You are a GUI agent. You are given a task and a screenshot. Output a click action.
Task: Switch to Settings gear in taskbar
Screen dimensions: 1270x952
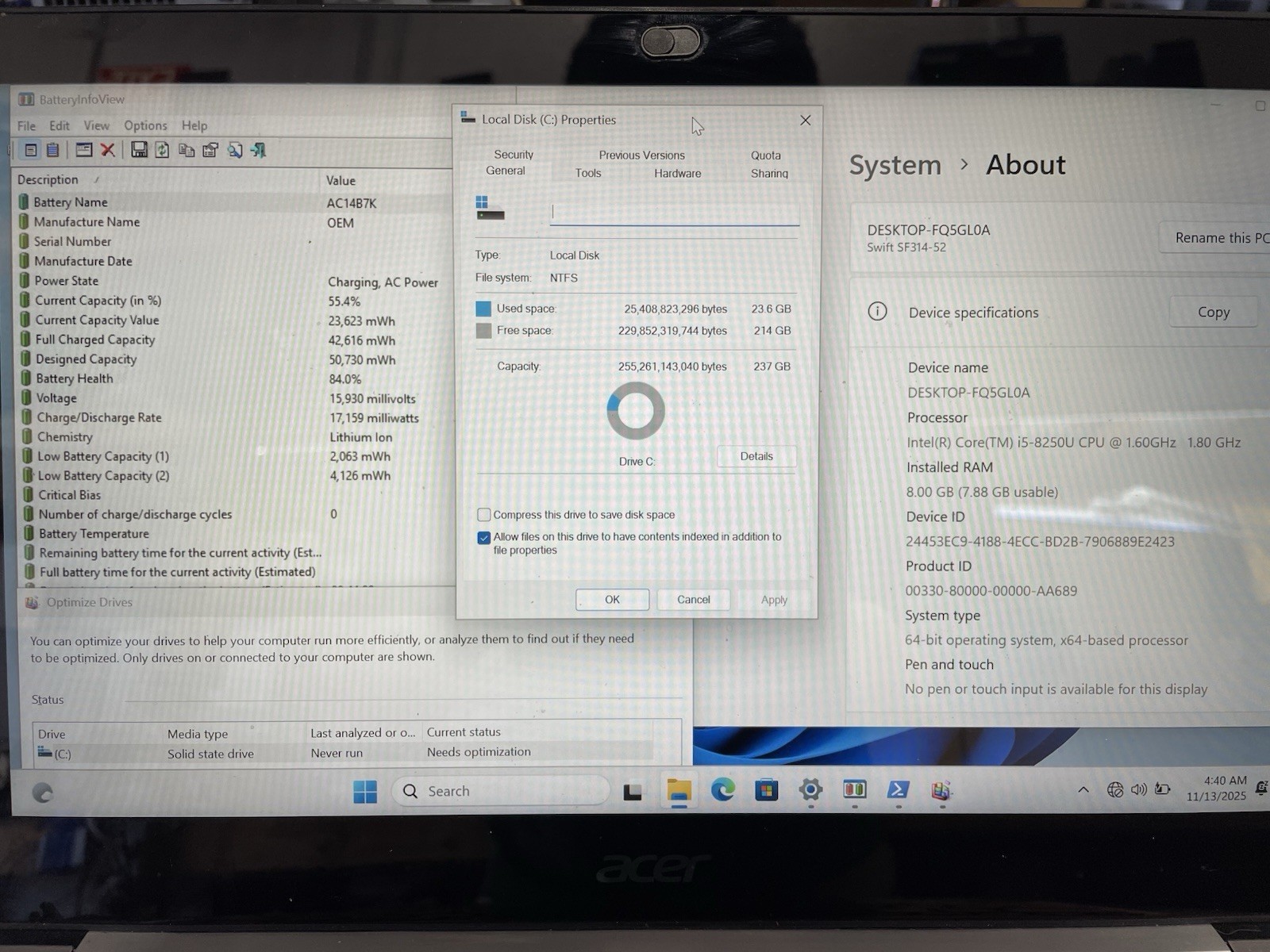pos(810,789)
